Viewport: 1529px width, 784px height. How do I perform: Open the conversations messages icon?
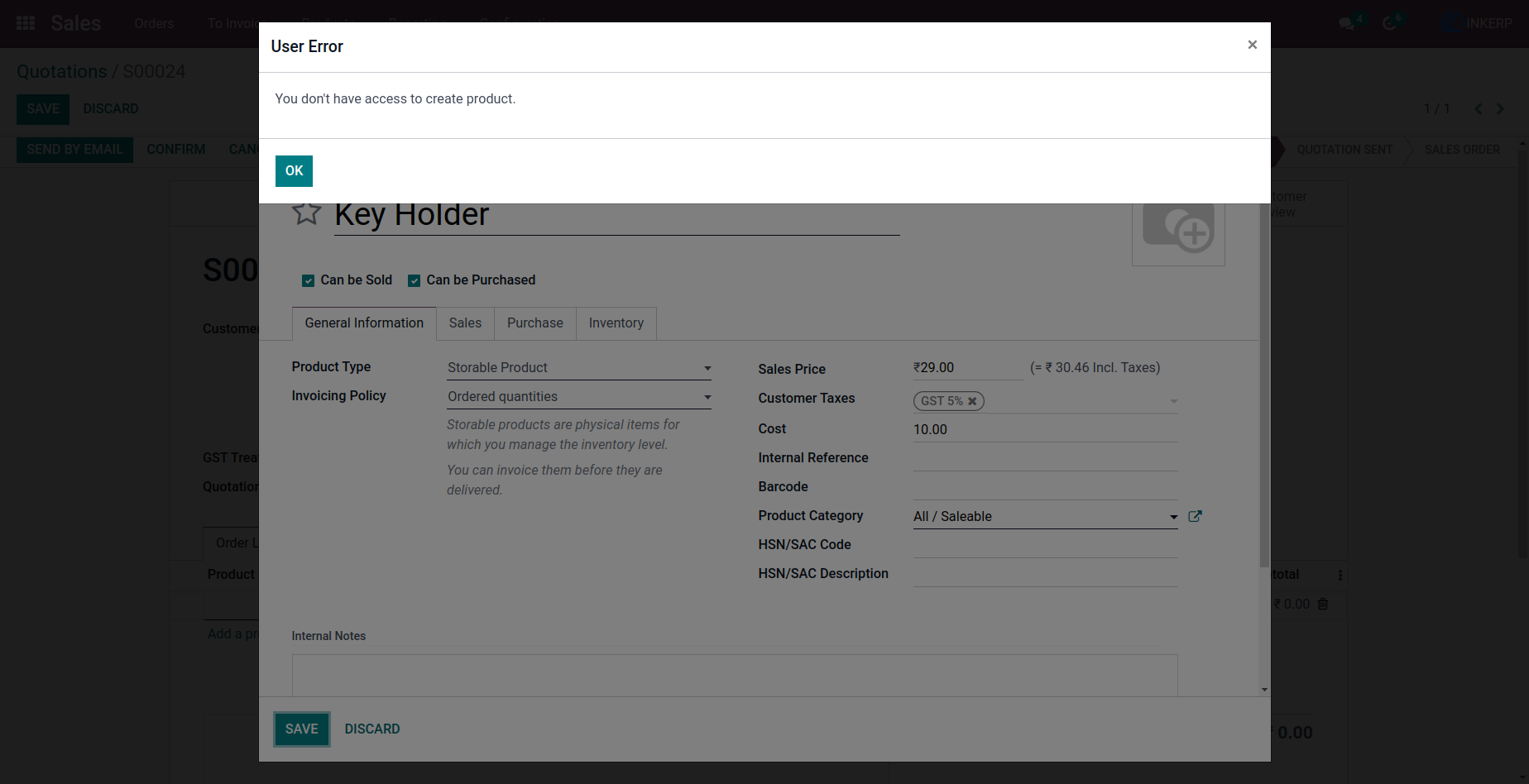point(1347,23)
